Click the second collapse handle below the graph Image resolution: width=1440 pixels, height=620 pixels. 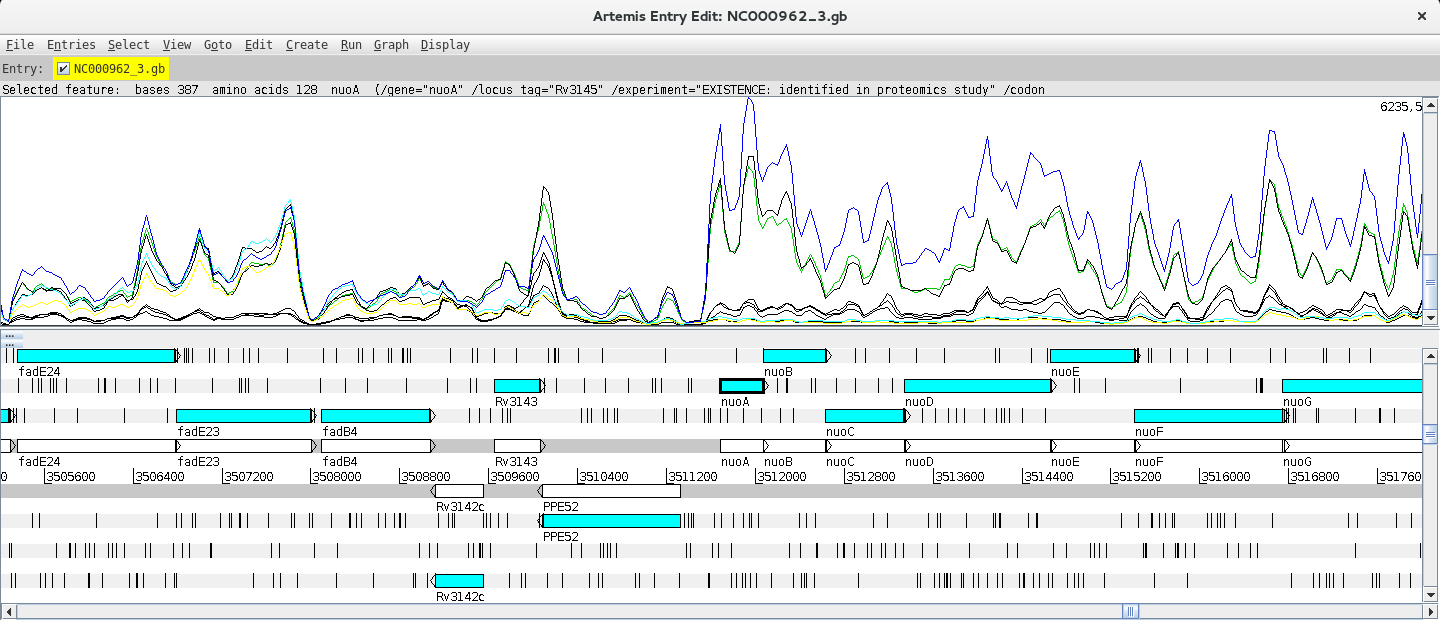[x=9, y=345]
